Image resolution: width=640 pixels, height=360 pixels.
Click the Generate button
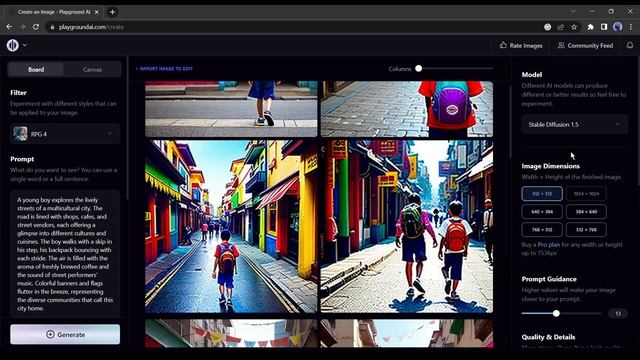[65, 334]
